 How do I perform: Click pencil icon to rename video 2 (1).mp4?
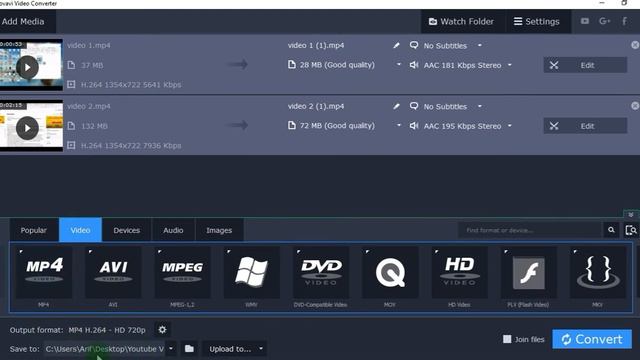coord(396,106)
